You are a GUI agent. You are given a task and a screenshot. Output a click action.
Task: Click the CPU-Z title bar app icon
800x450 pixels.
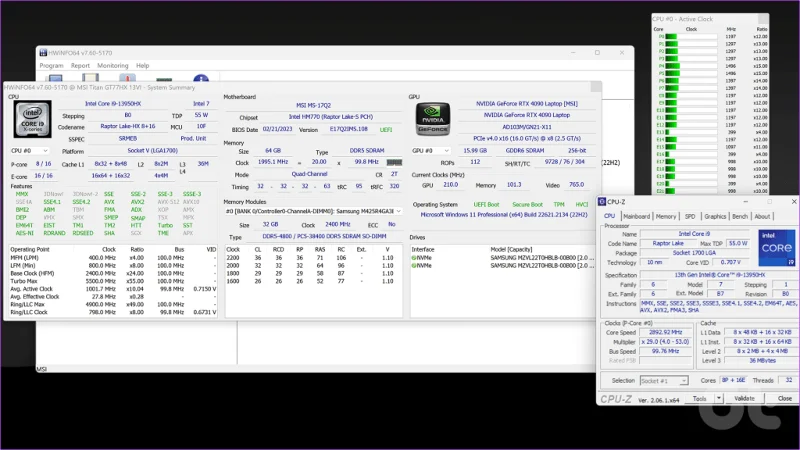tap(602, 202)
